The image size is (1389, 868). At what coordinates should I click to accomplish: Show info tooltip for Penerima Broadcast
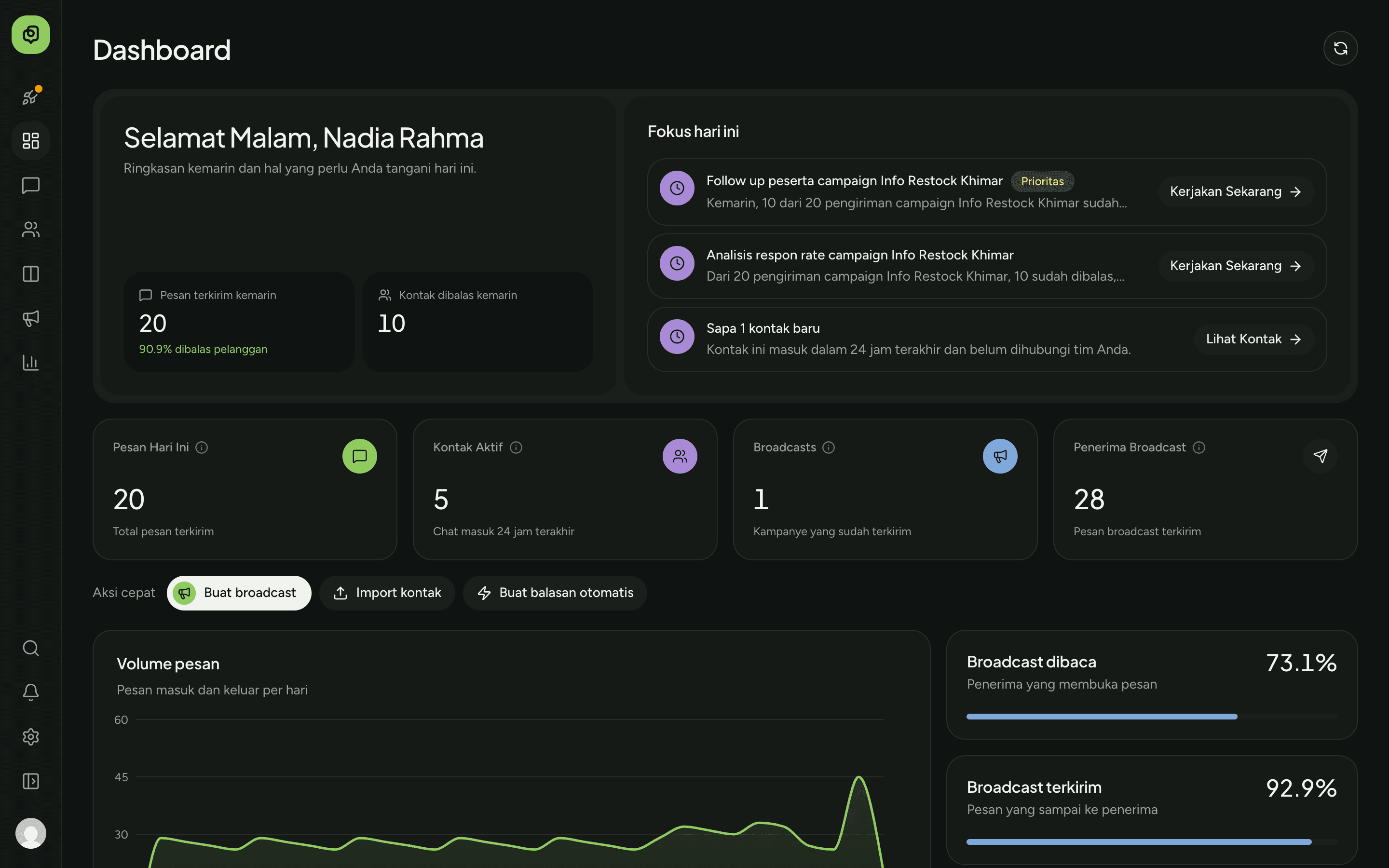1199,447
